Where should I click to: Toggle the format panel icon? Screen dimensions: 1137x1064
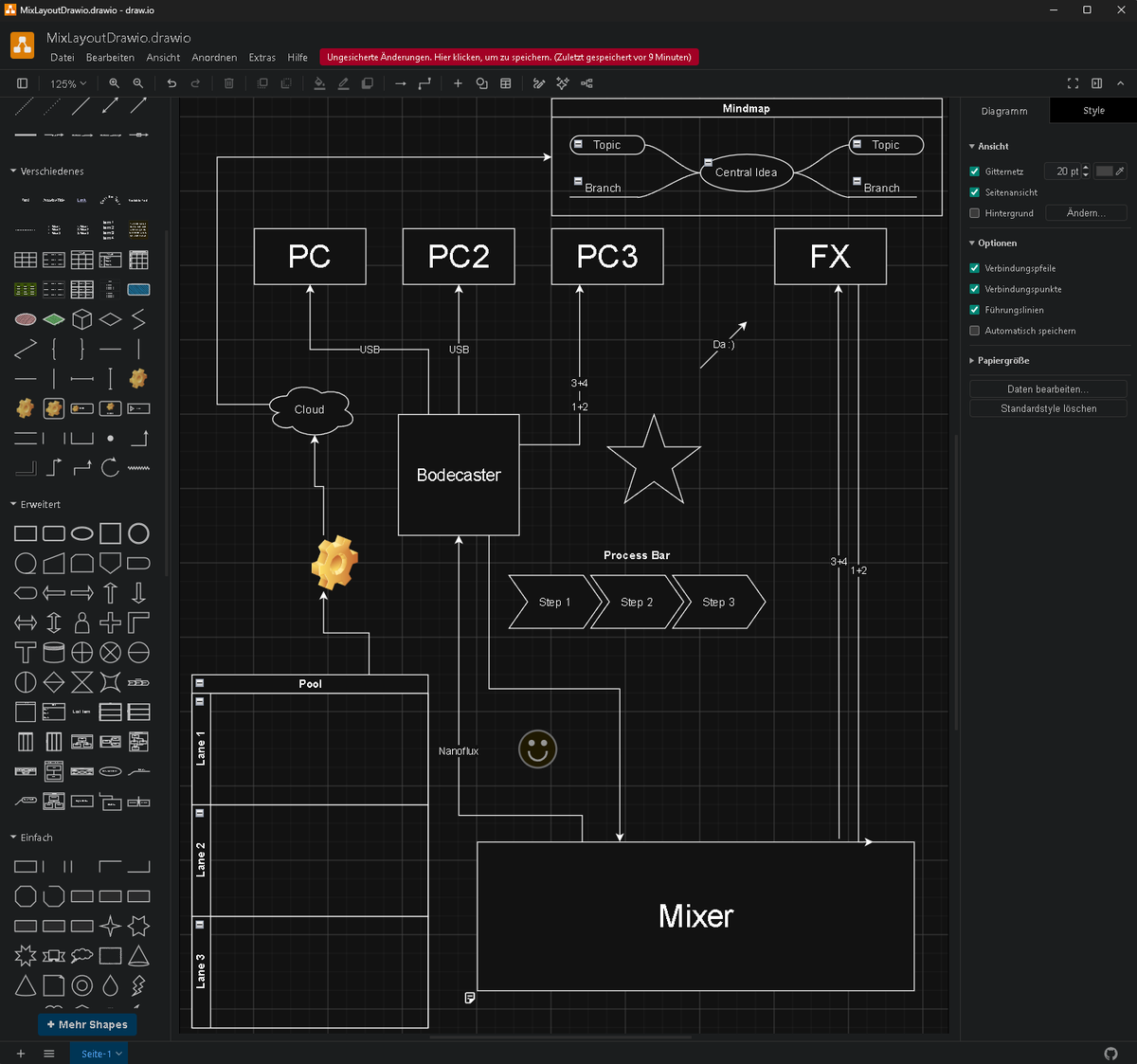[x=1096, y=83]
